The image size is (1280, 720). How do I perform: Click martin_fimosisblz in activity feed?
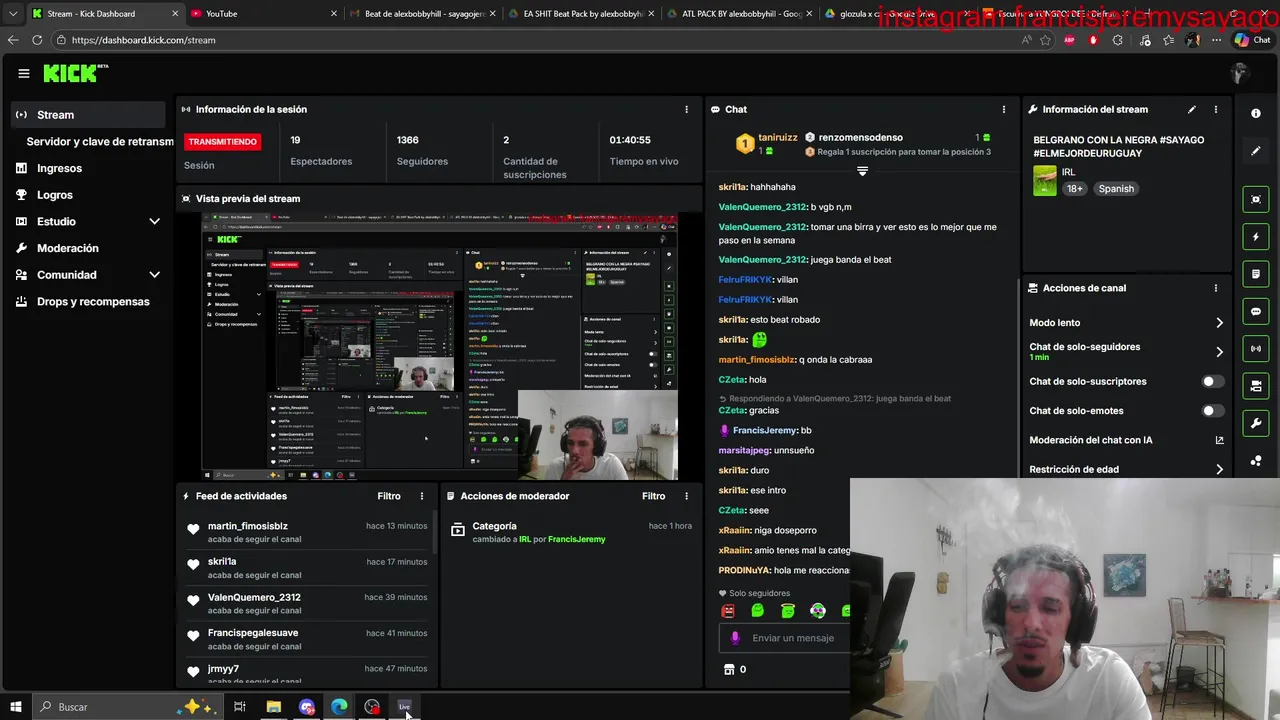(x=247, y=526)
